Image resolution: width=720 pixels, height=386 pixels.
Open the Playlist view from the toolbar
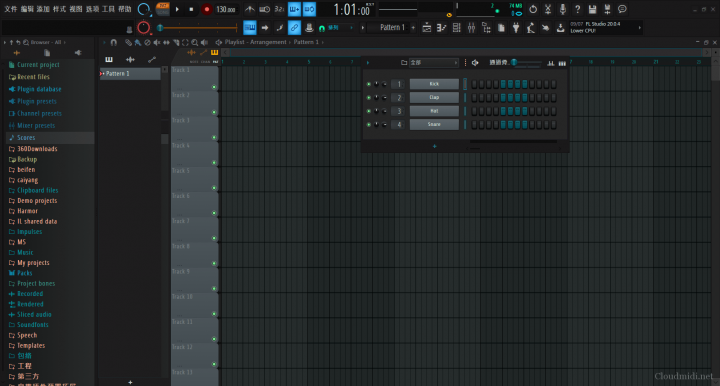click(427, 28)
